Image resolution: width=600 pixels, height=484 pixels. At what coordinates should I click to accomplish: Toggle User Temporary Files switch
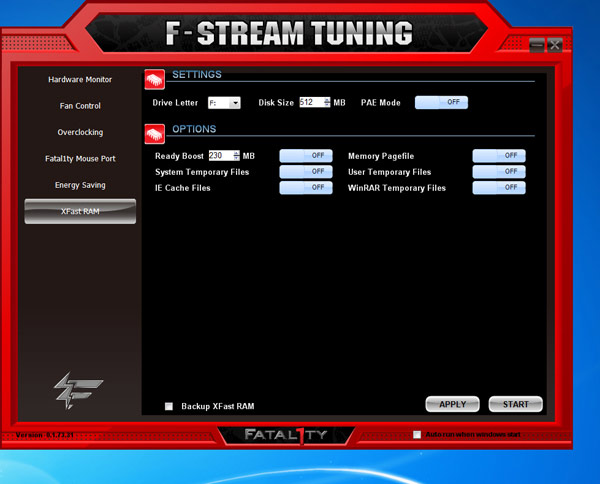tap(499, 172)
